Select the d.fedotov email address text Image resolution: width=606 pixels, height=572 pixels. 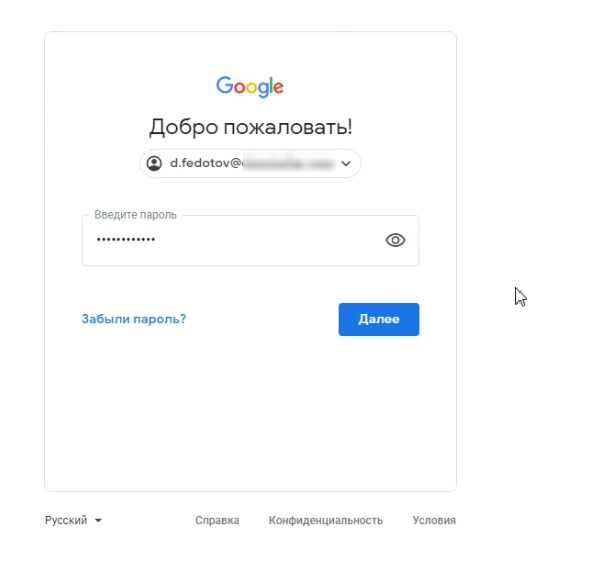205,163
